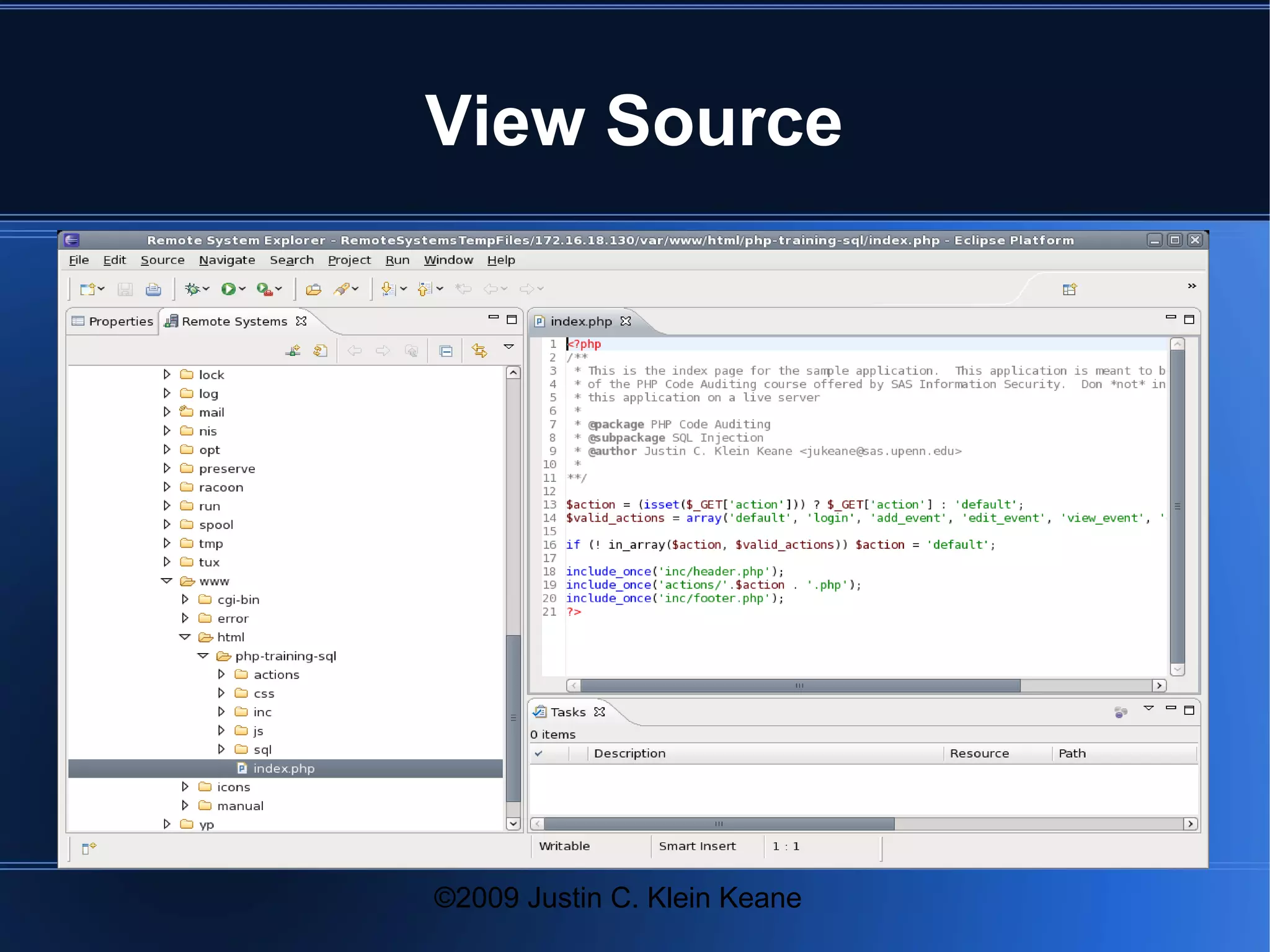Viewport: 1270px width, 952px height.
Task: Collapse the www folder
Action: tap(166, 581)
